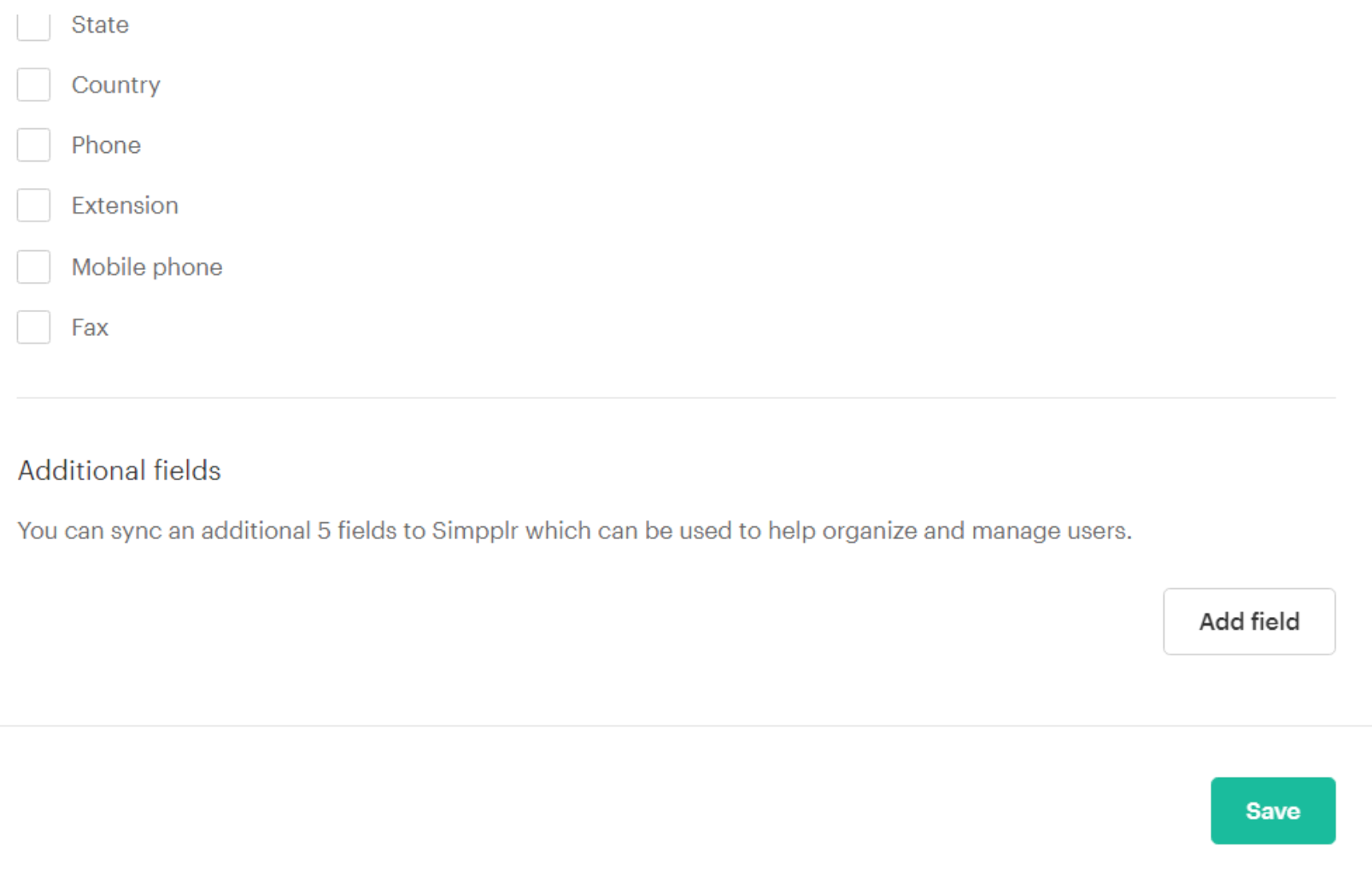Click the divider line above Additional fields

(677, 397)
